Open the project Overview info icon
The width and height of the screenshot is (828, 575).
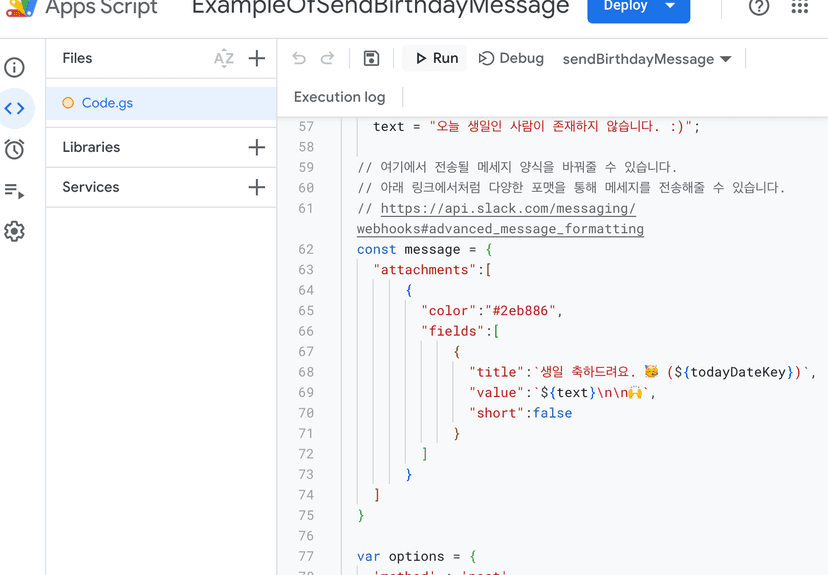click(x=14, y=67)
